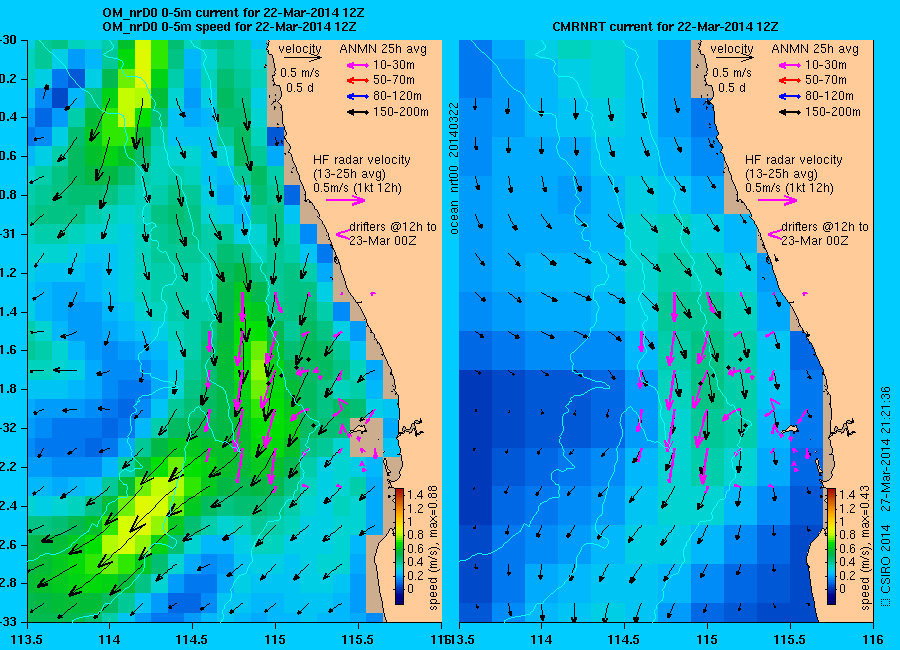This screenshot has width=900, height=650.
Task: Click the '0.5 d' label in OM_nrD0 panel
Action: (x=299, y=88)
